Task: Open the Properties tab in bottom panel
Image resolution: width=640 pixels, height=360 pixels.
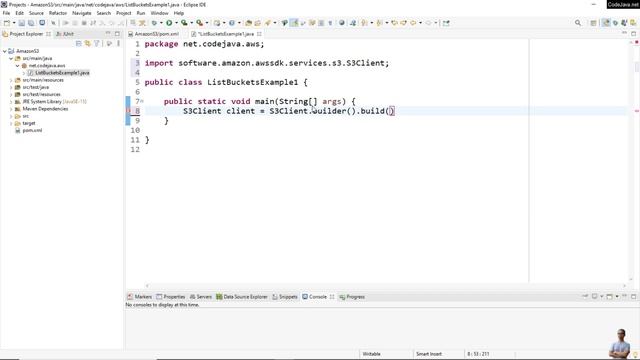Action: point(171,297)
